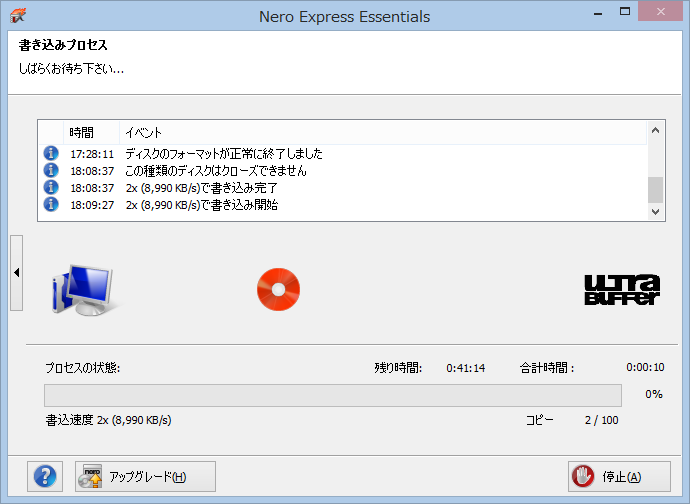Click the 残り時間: label
Screen dimensions: 690x504
398,368
